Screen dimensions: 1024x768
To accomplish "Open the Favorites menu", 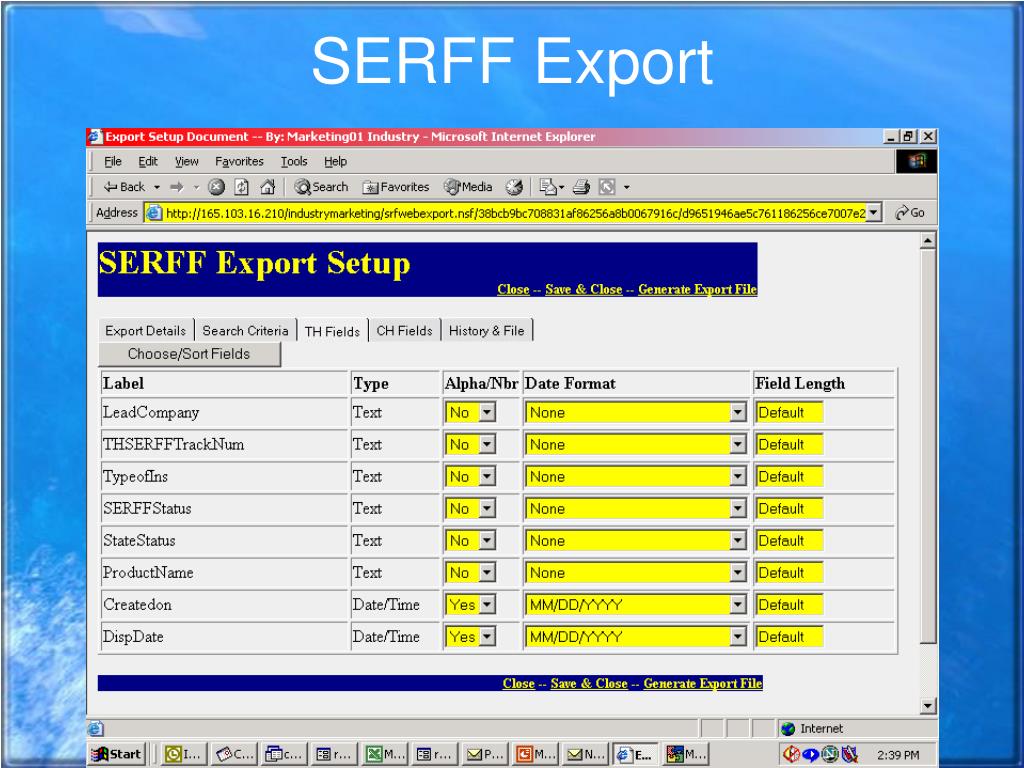I will pos(239,161).
